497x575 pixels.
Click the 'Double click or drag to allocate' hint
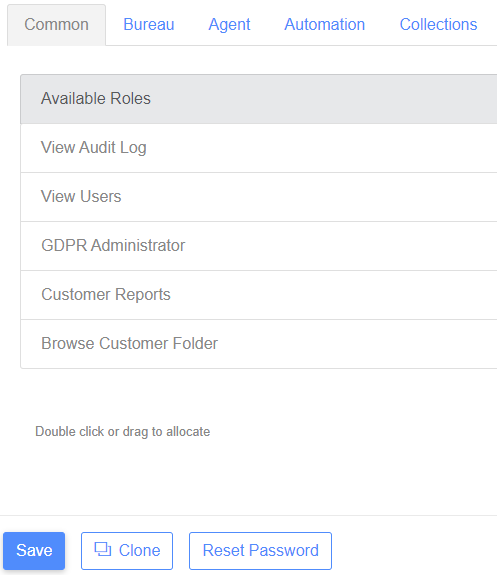123,432
